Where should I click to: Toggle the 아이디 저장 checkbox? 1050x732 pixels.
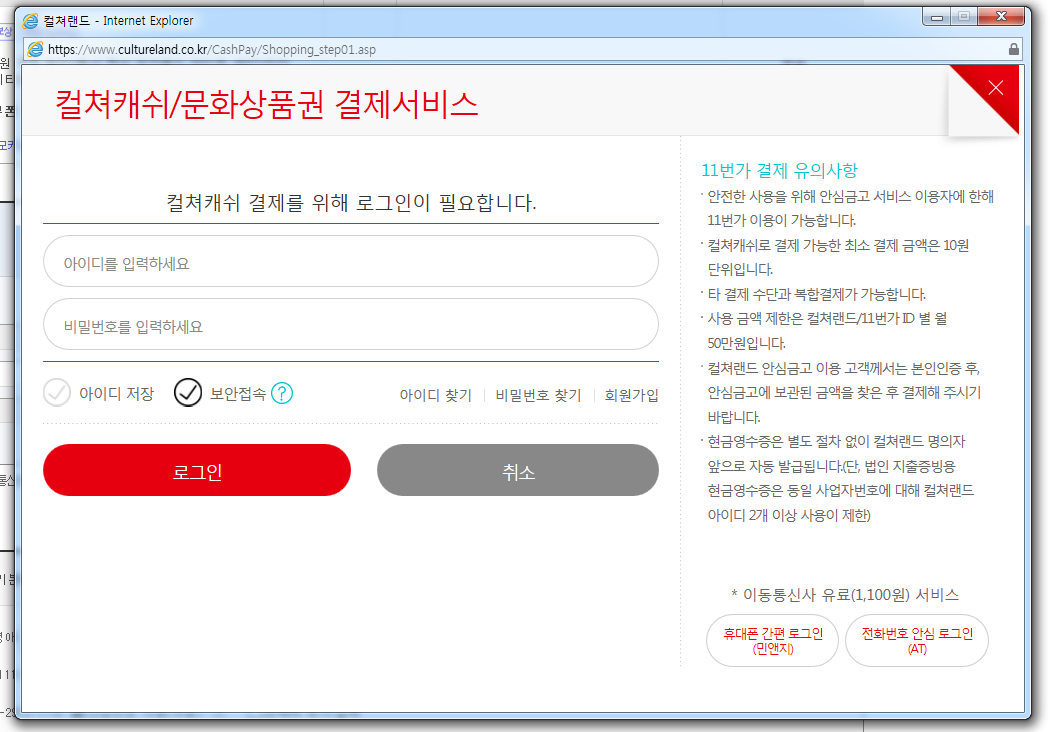tap(57, 392)
